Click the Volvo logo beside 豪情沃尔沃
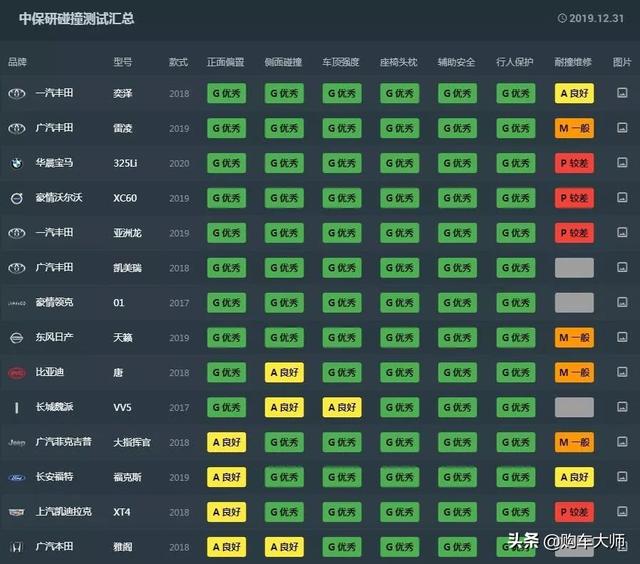This screenshot has height=564, width=640. (17, 198)
